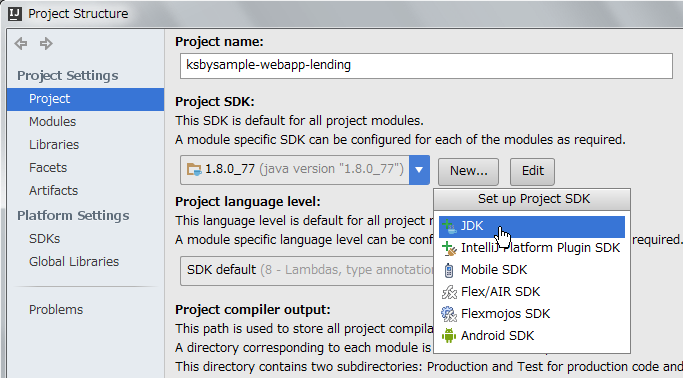This screenshot has height=378, width=683.
Task: Open the Project SDK dropdown arrow
Action: [x=419, y=170]
